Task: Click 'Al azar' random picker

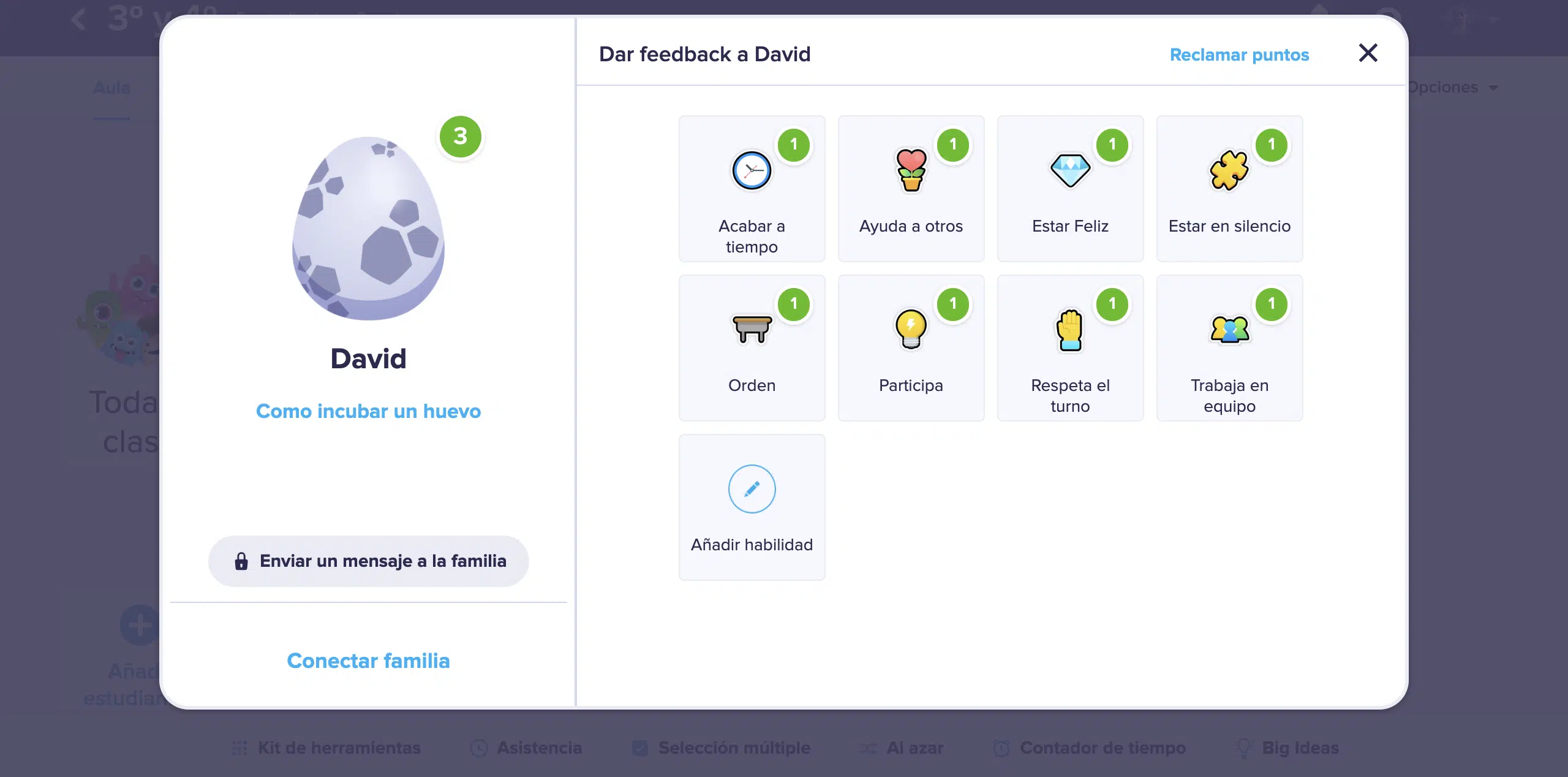Action: 901,748
